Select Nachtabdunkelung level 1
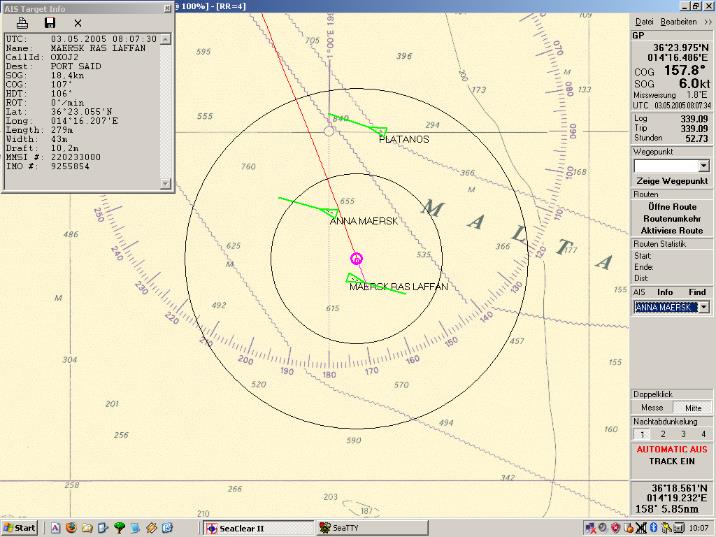Viewport: 716px width, 537px height. tap(642, 434)
